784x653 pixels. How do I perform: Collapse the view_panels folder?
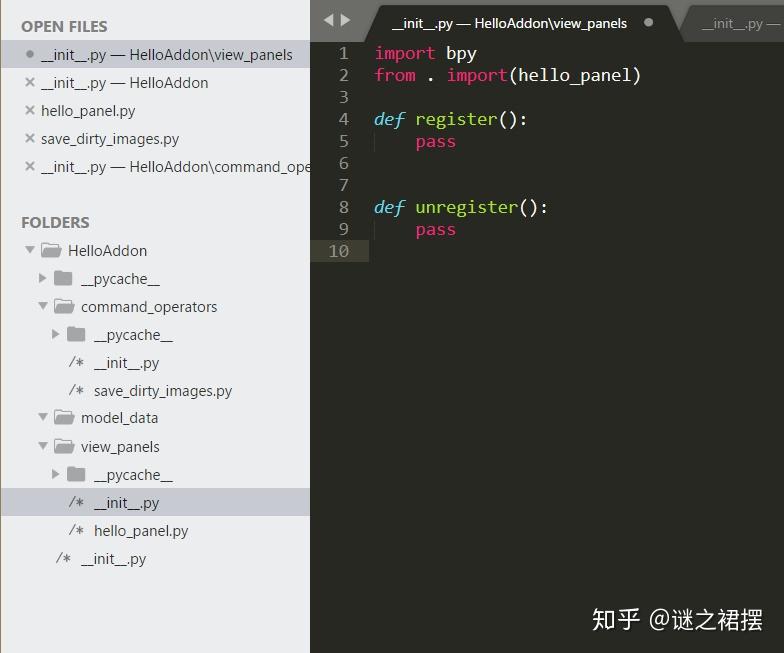43,446
